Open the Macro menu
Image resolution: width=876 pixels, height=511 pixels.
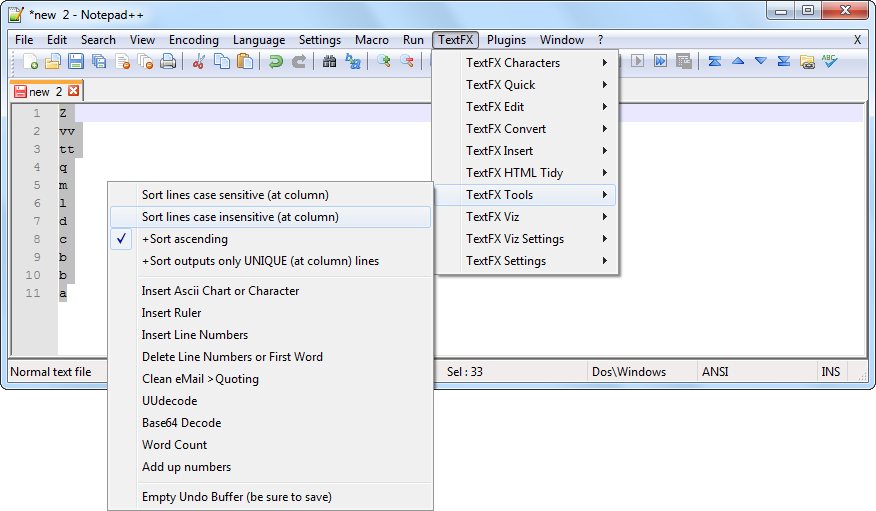(x=372, y=40)
